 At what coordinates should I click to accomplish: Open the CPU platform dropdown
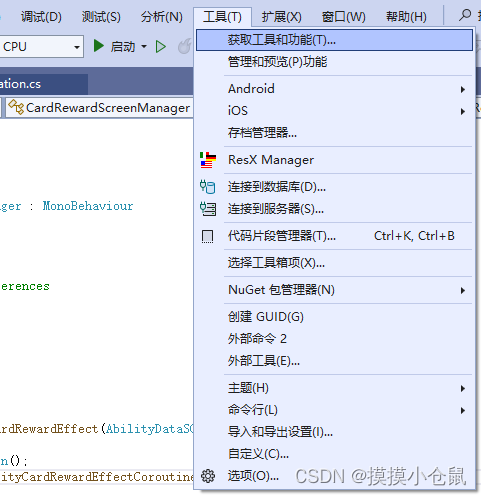coord(77,47)
